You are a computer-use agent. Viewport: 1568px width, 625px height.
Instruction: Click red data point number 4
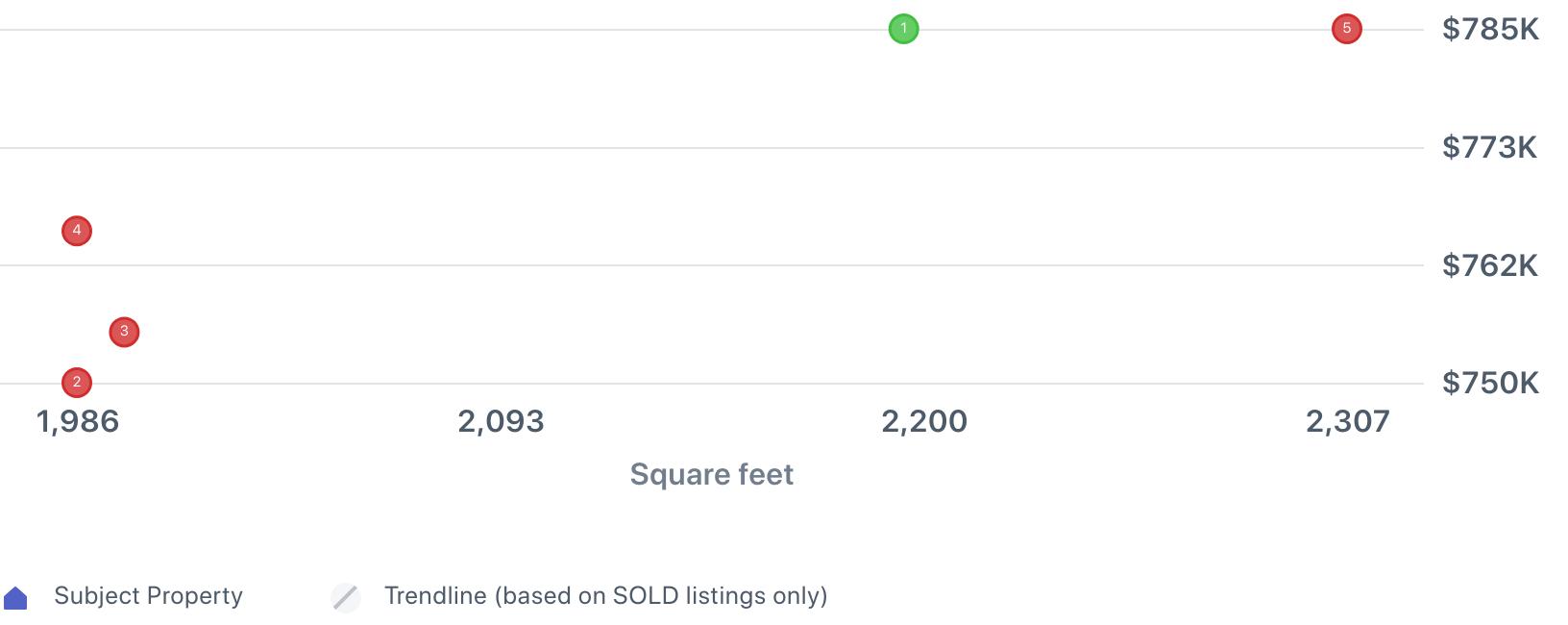click(x=77, y=231)
